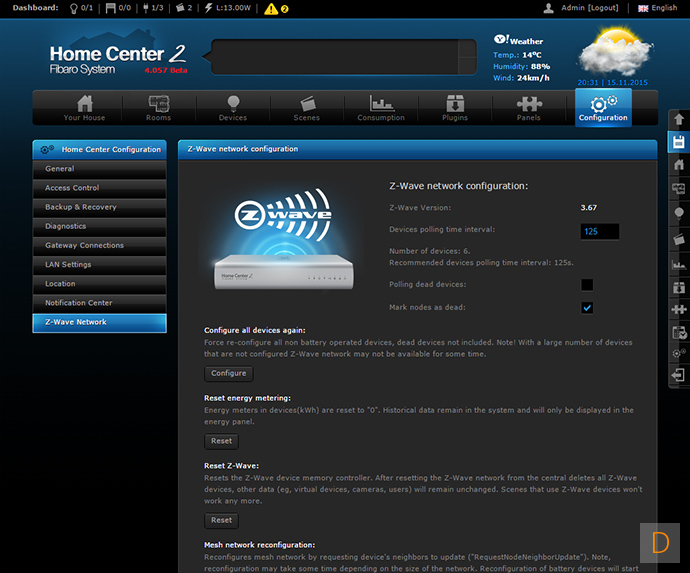Open the yellow warning notifications icon
This screenshot has height=573, width=690.
point(271,9)
